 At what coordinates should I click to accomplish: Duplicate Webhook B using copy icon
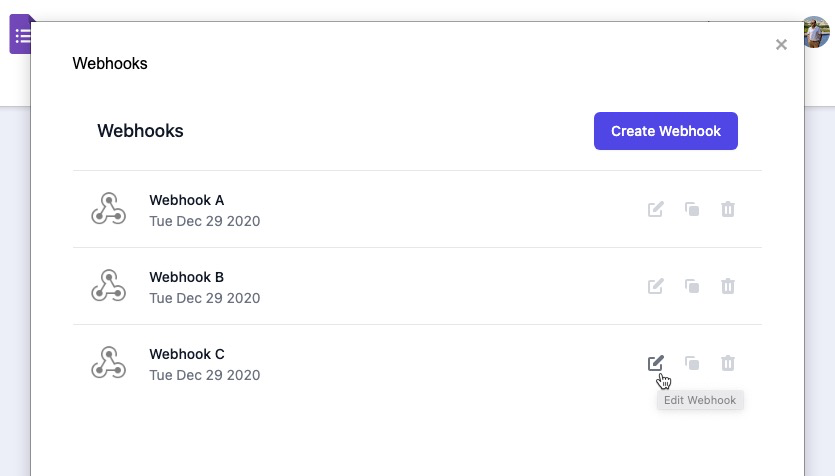coord(692,286)
